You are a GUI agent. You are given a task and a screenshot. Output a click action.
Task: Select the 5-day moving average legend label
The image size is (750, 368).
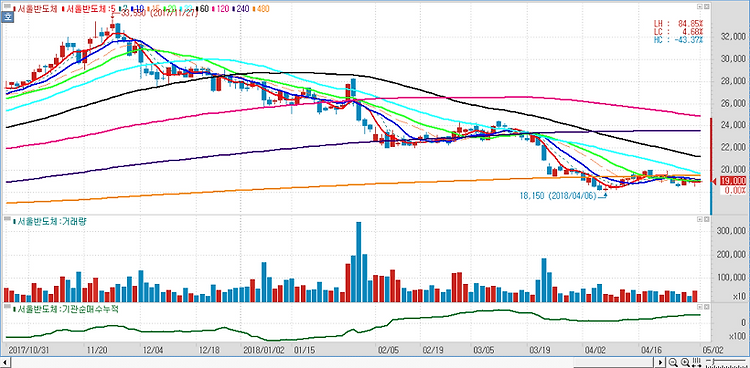tap(88, 8)
